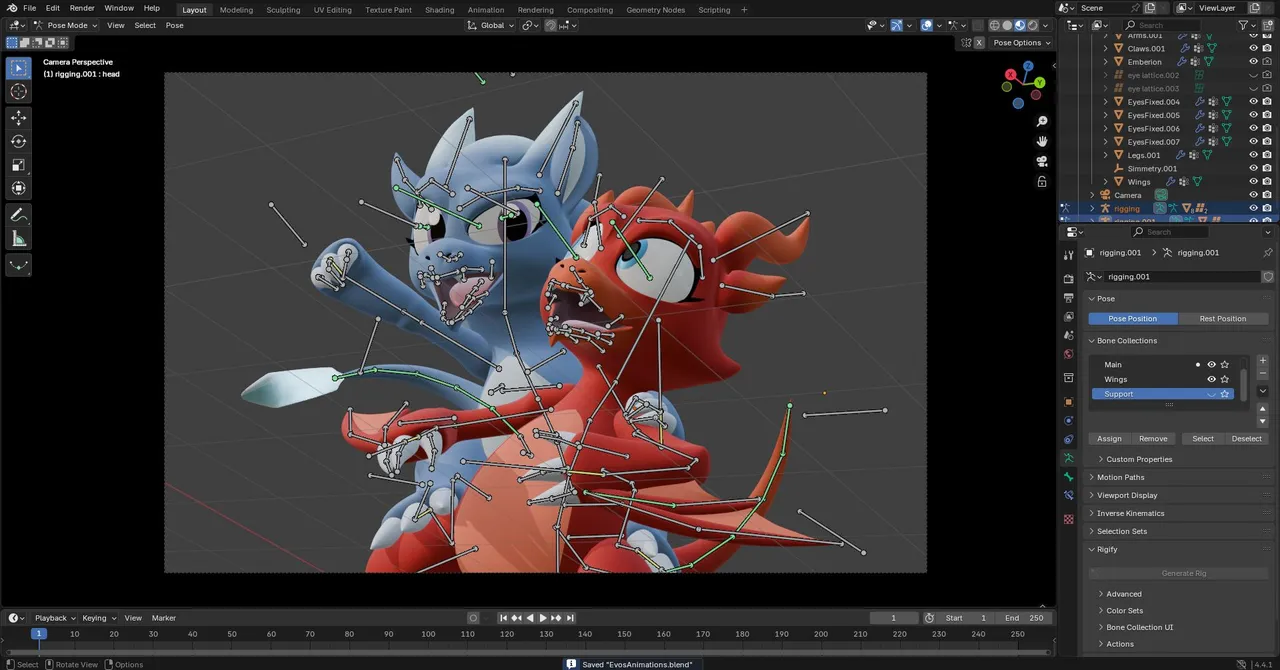
Task: Activate the Cursor tool
Action: pos(19,92)
